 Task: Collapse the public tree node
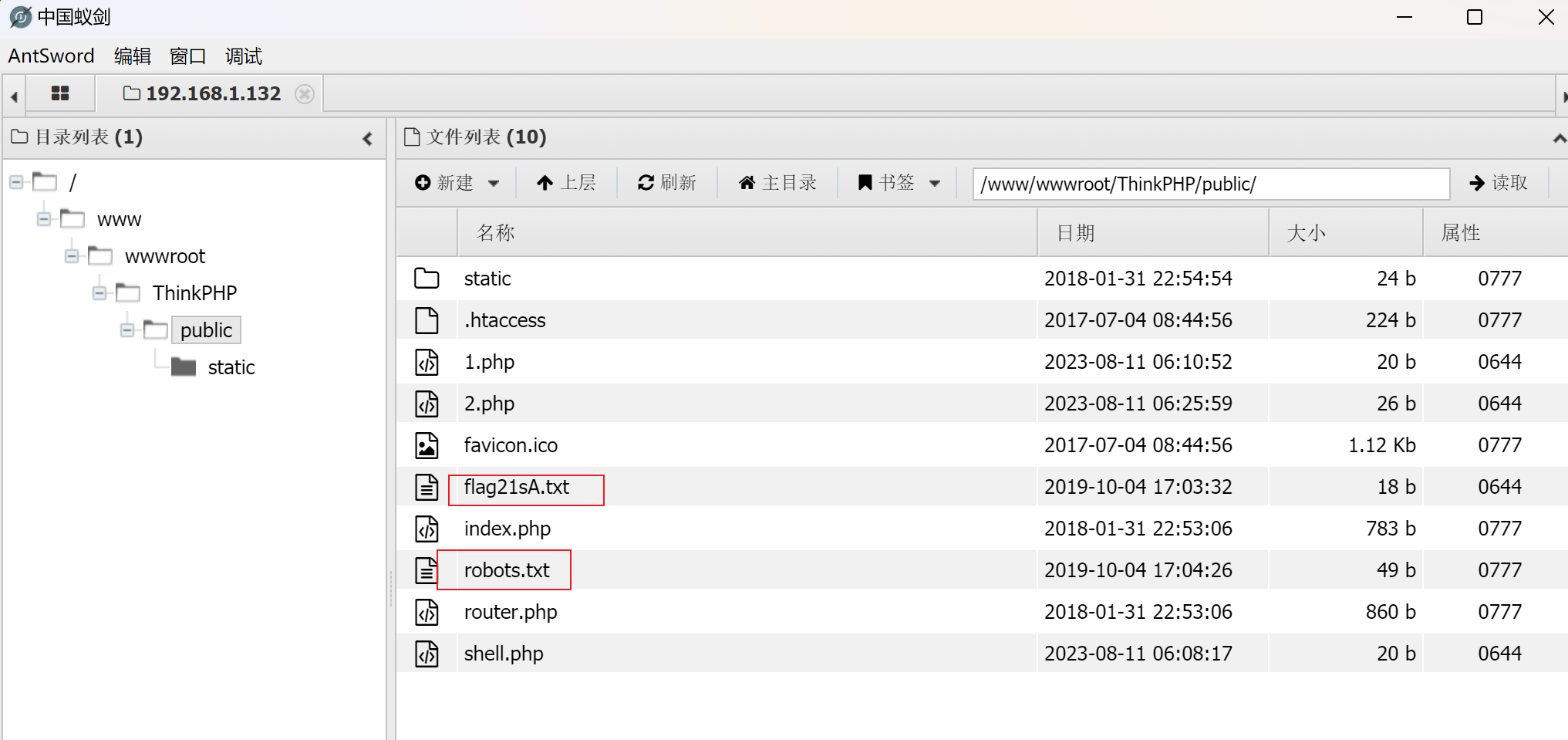[x=127, y=330]
